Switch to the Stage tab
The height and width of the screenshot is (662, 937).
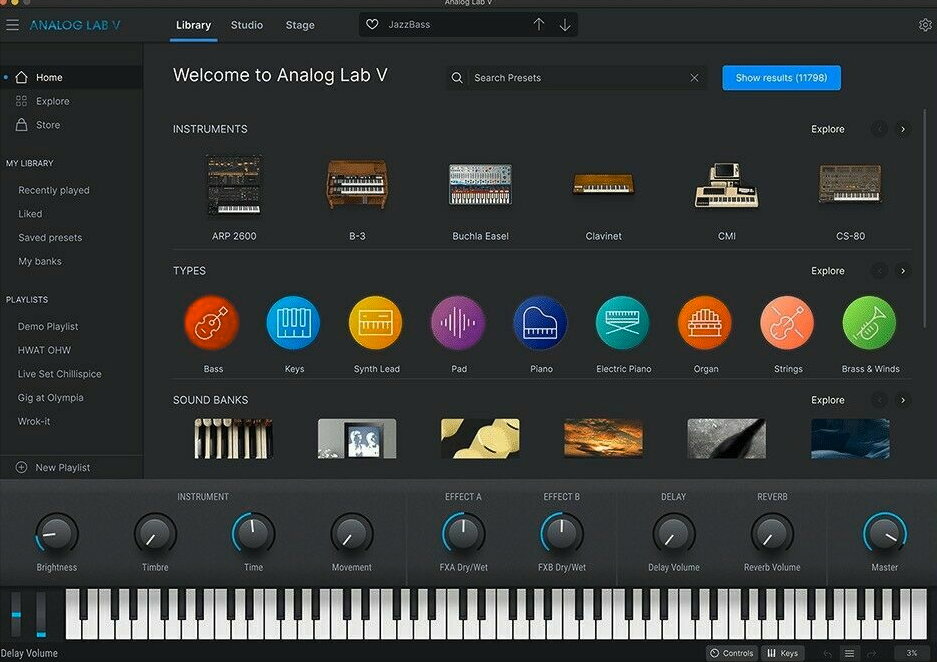coord(300,25)
